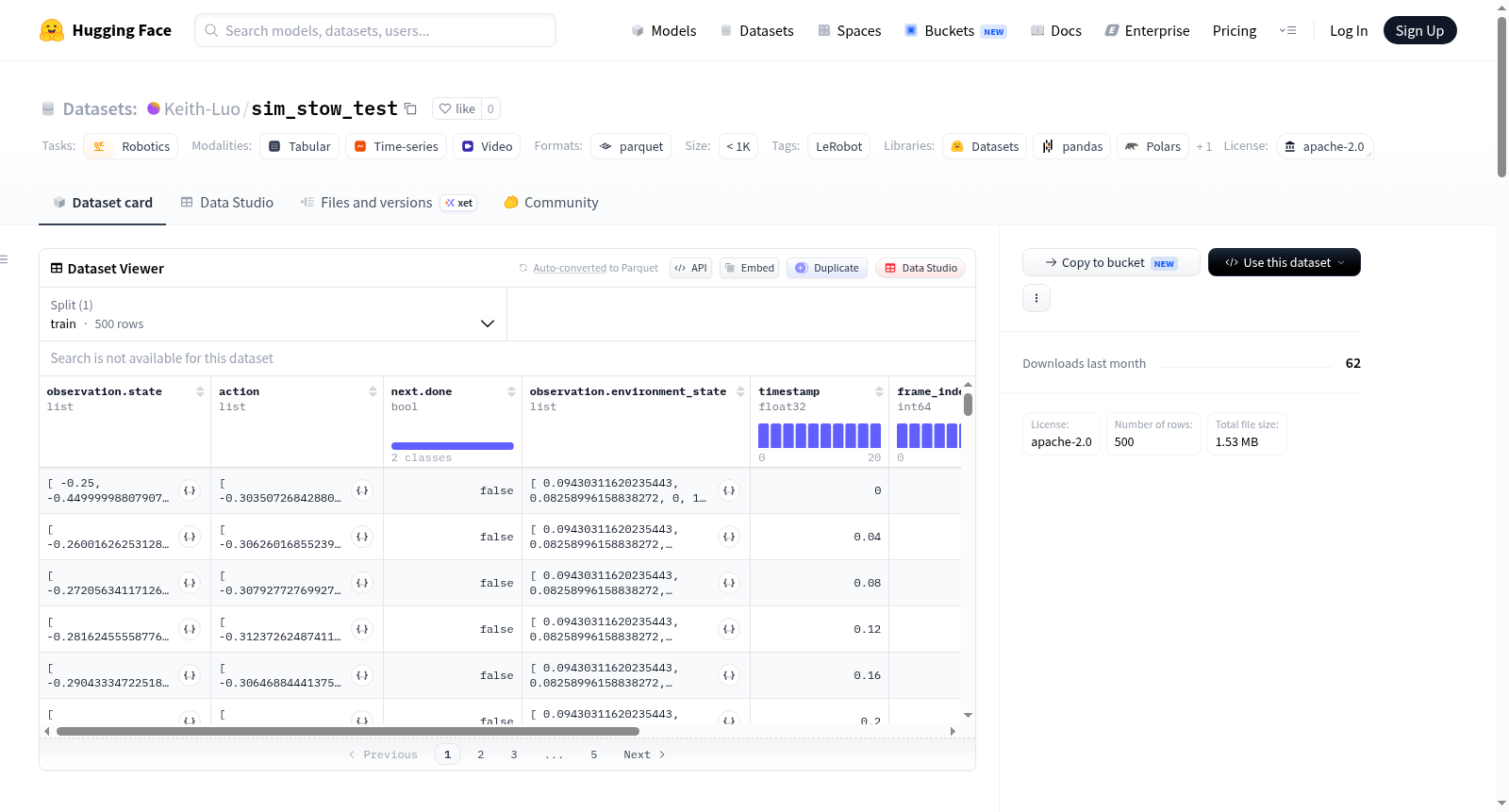Expand observation.state cell with -0.28162455558776
Viewport: 1509px width, 812px height.
190,629
